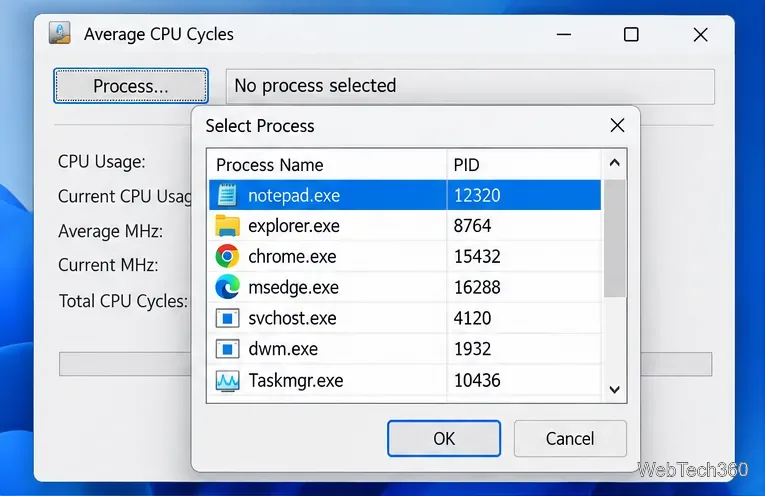Click the notepad.exe notepad icon
765x496 pixels.
click(227, 195)
